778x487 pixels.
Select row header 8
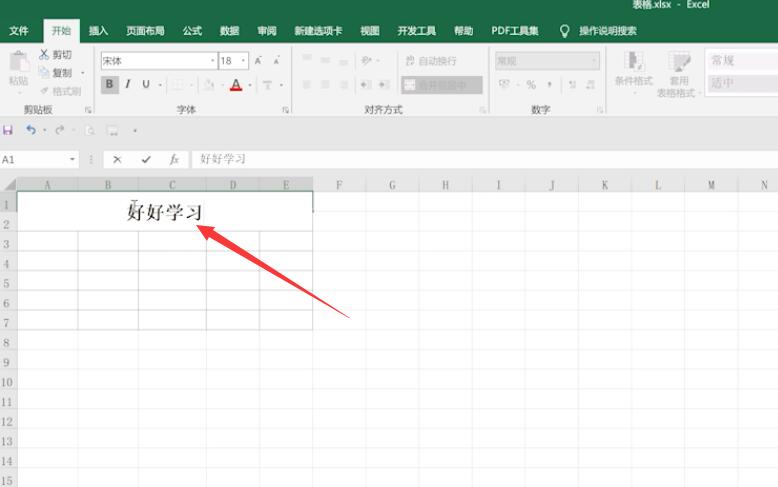[7, 343]
